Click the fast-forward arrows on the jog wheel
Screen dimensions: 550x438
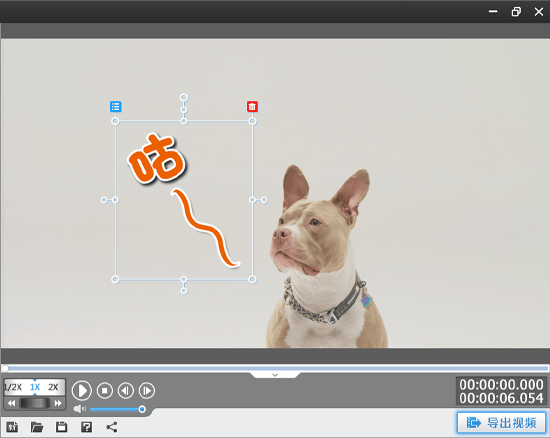[x=58, y=403]
